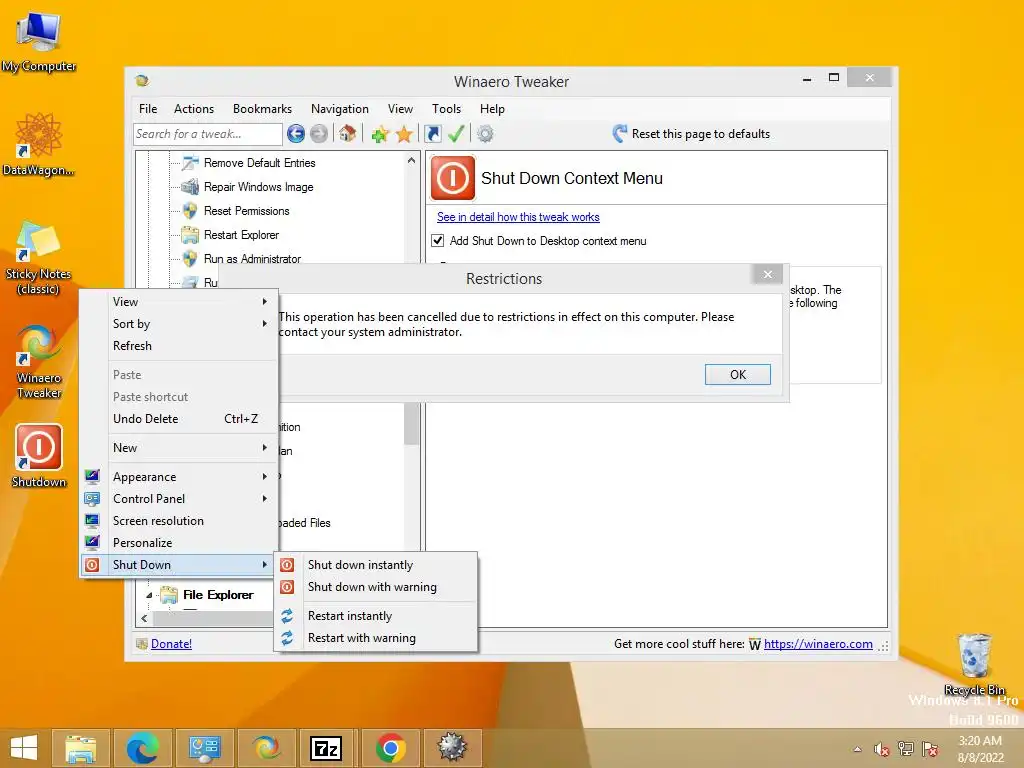Open the Donate! link

pyautogui.click(x=171, y=644)
